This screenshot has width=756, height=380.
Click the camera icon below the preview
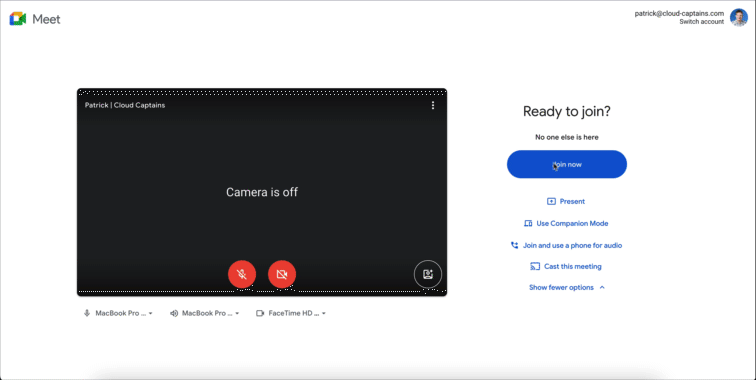260,313
